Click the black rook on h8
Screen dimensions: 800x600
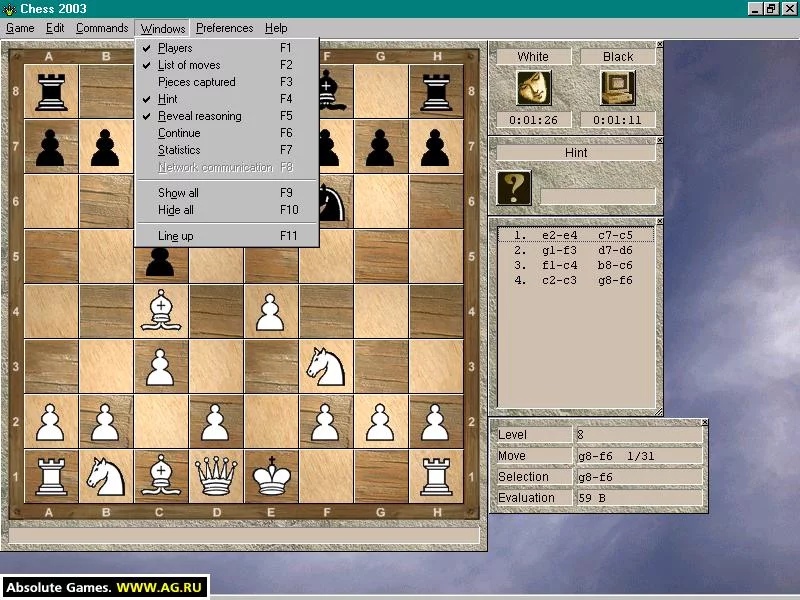[436, 92]
